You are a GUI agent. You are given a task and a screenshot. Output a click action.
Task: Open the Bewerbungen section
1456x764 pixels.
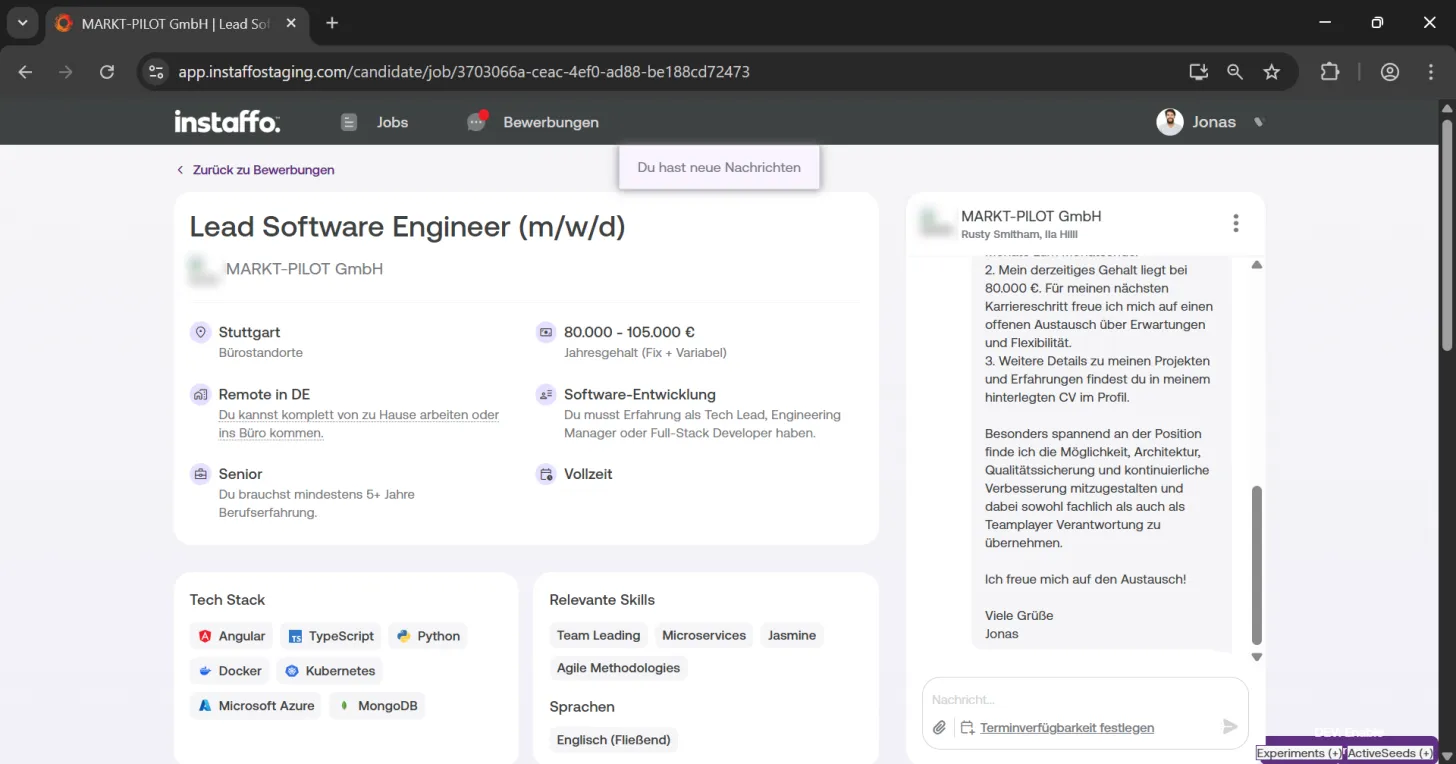click(551, 122)
